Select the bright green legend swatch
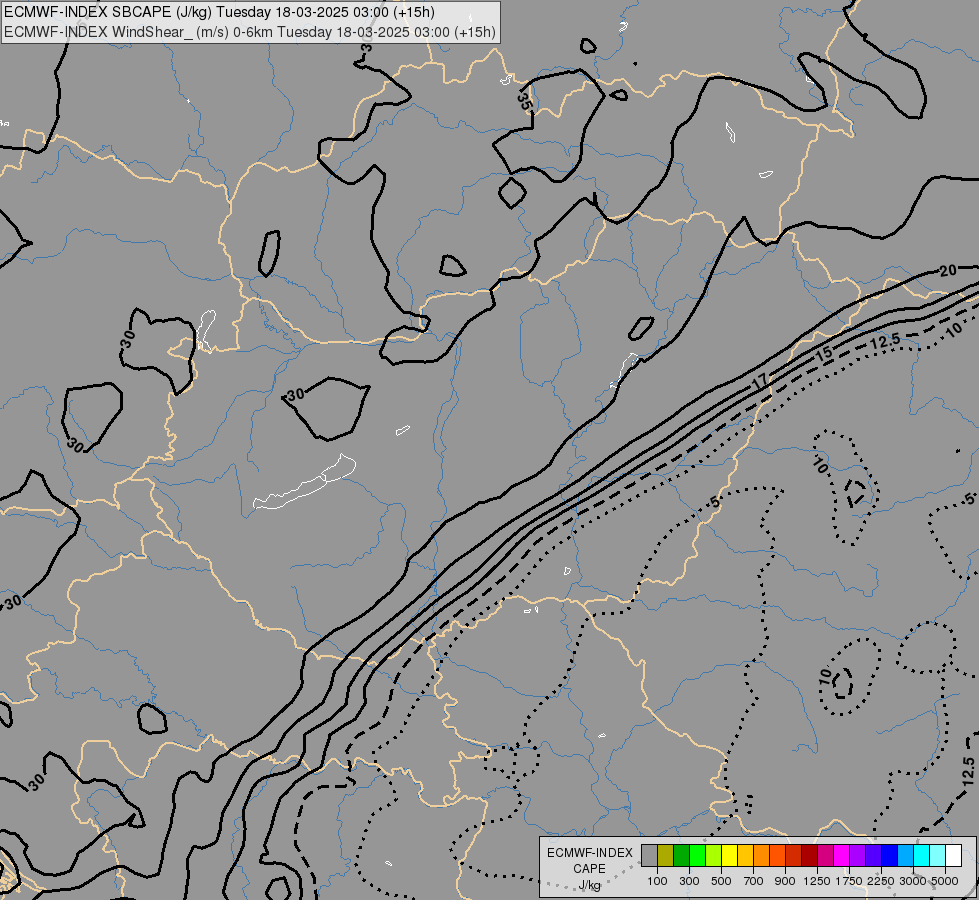 point(697,855)
